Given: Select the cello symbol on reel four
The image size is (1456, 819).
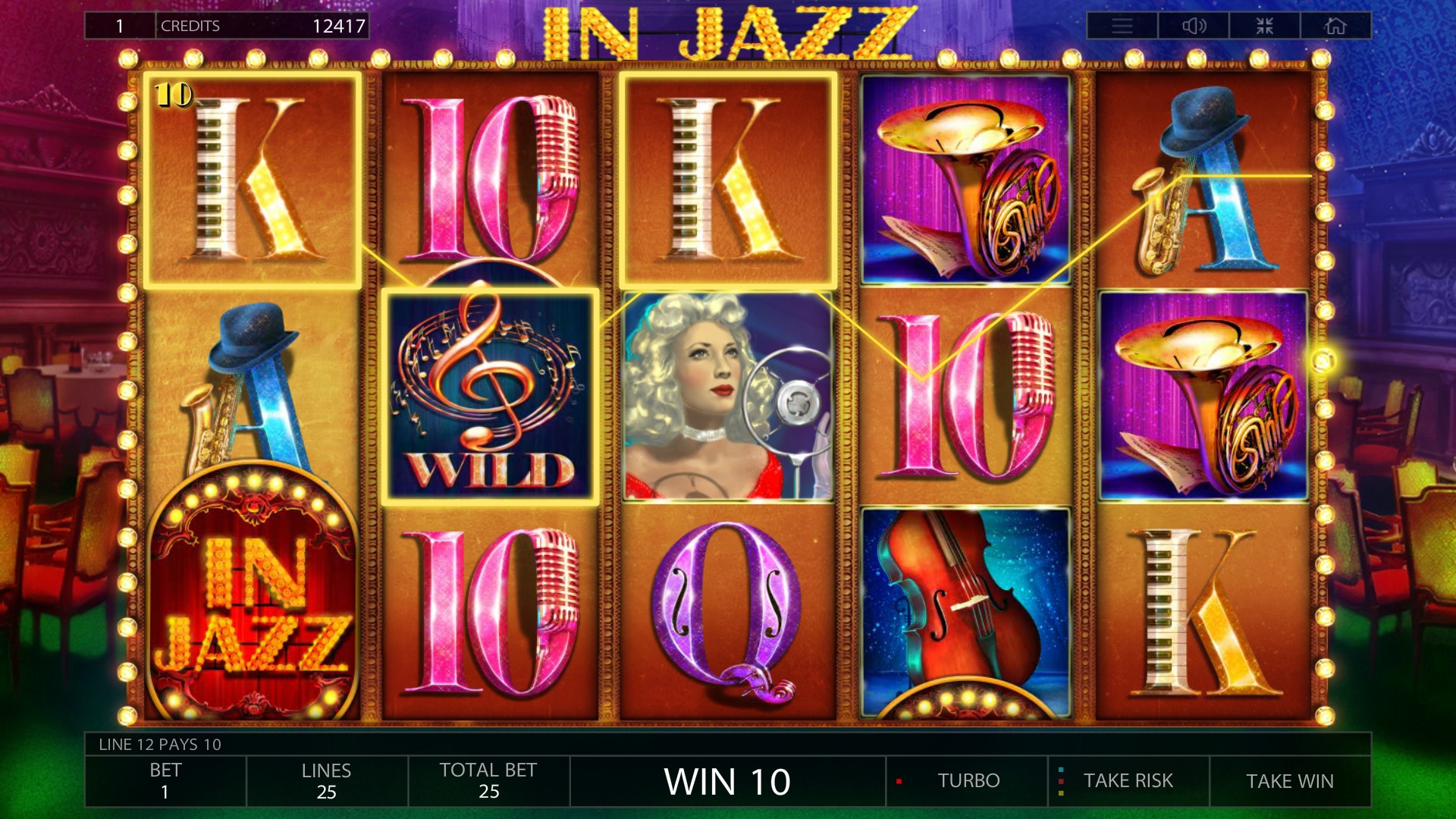Looking at the screenshot, I should (965, 611).
